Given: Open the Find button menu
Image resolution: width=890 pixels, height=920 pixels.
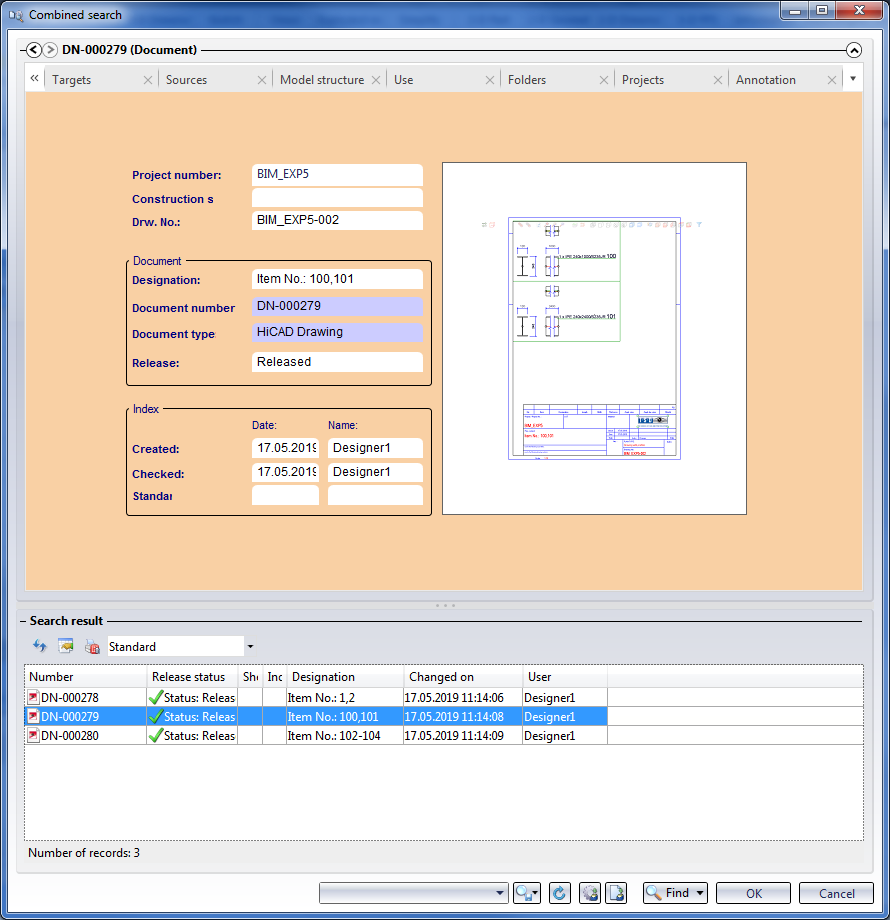Looking at the screenshot, I should click(675, 893).
